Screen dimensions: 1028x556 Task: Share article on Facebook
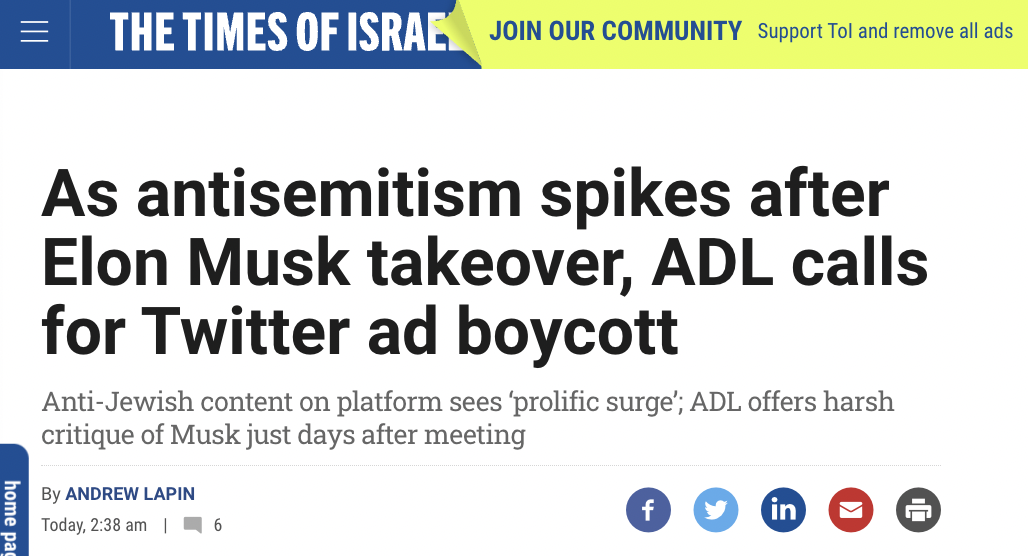[x=648, y=510]
